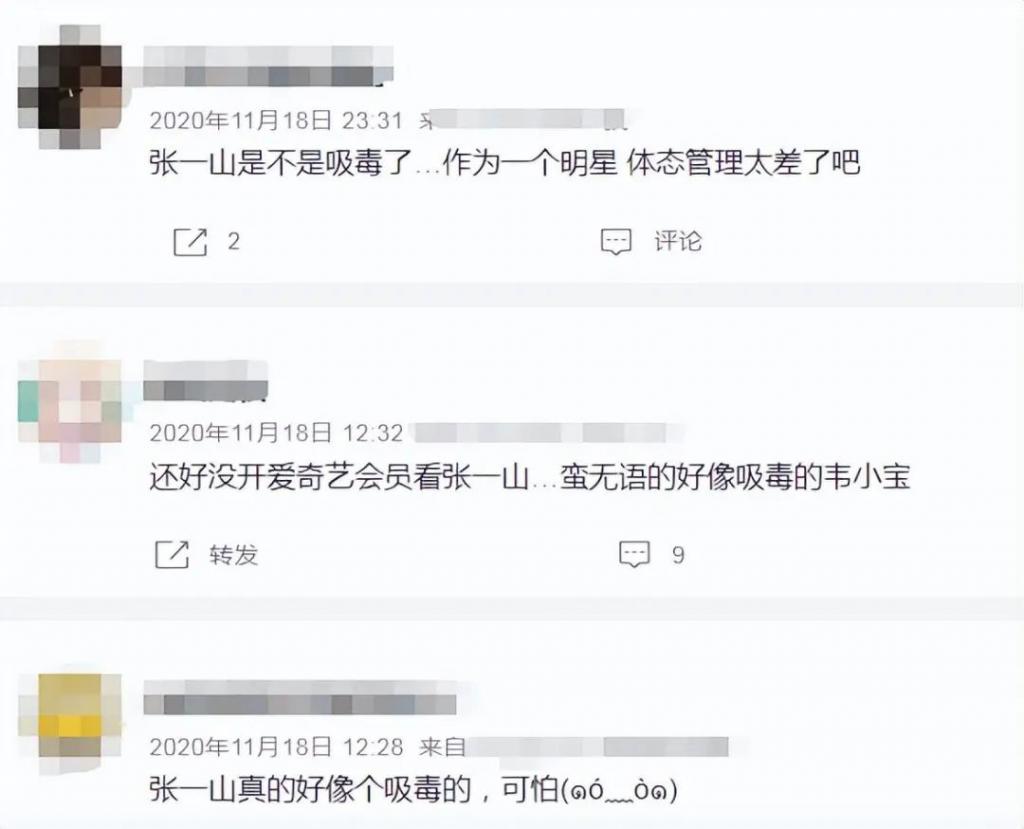Click the timestamp 2020年11月18日 23:31
The height and width of the screenshot is (829, 1024).
[276, 120]
